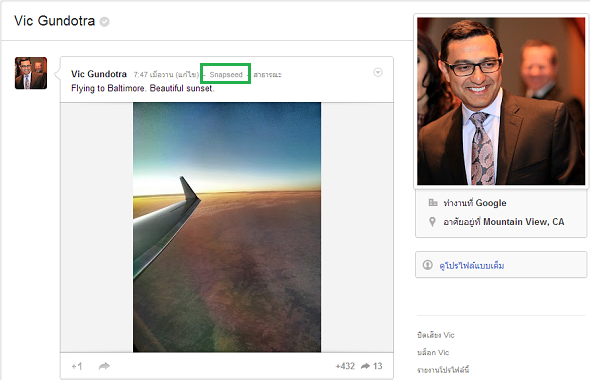The height and width of the screenshot is (380, 590).
Task: Click the large profile photo
Action: tap(501, 101)
